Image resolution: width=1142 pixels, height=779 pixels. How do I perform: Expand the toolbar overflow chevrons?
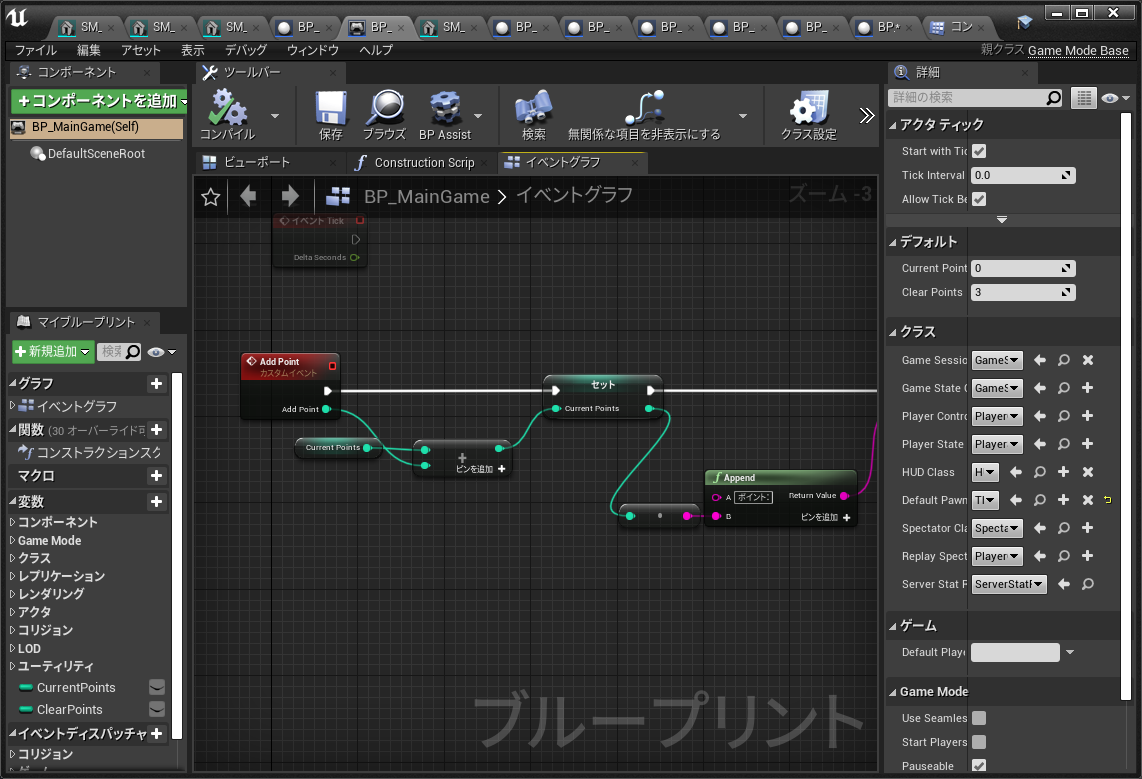[866, 116]
